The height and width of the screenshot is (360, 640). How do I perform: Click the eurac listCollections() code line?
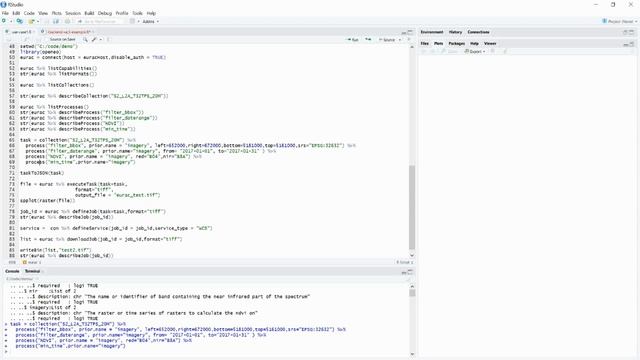57,85
